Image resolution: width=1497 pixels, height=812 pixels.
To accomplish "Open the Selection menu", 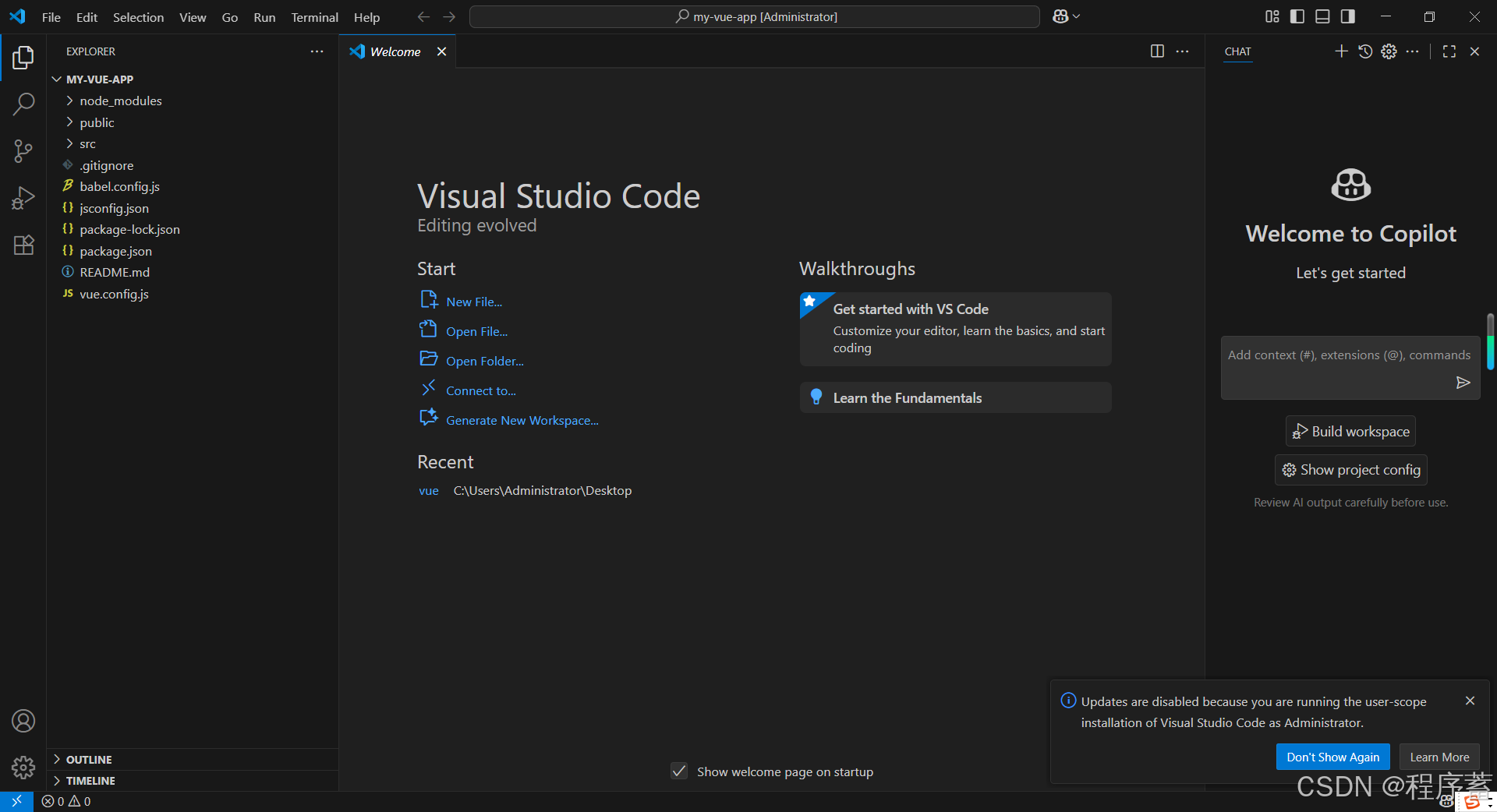I will (x=138, y=17).
